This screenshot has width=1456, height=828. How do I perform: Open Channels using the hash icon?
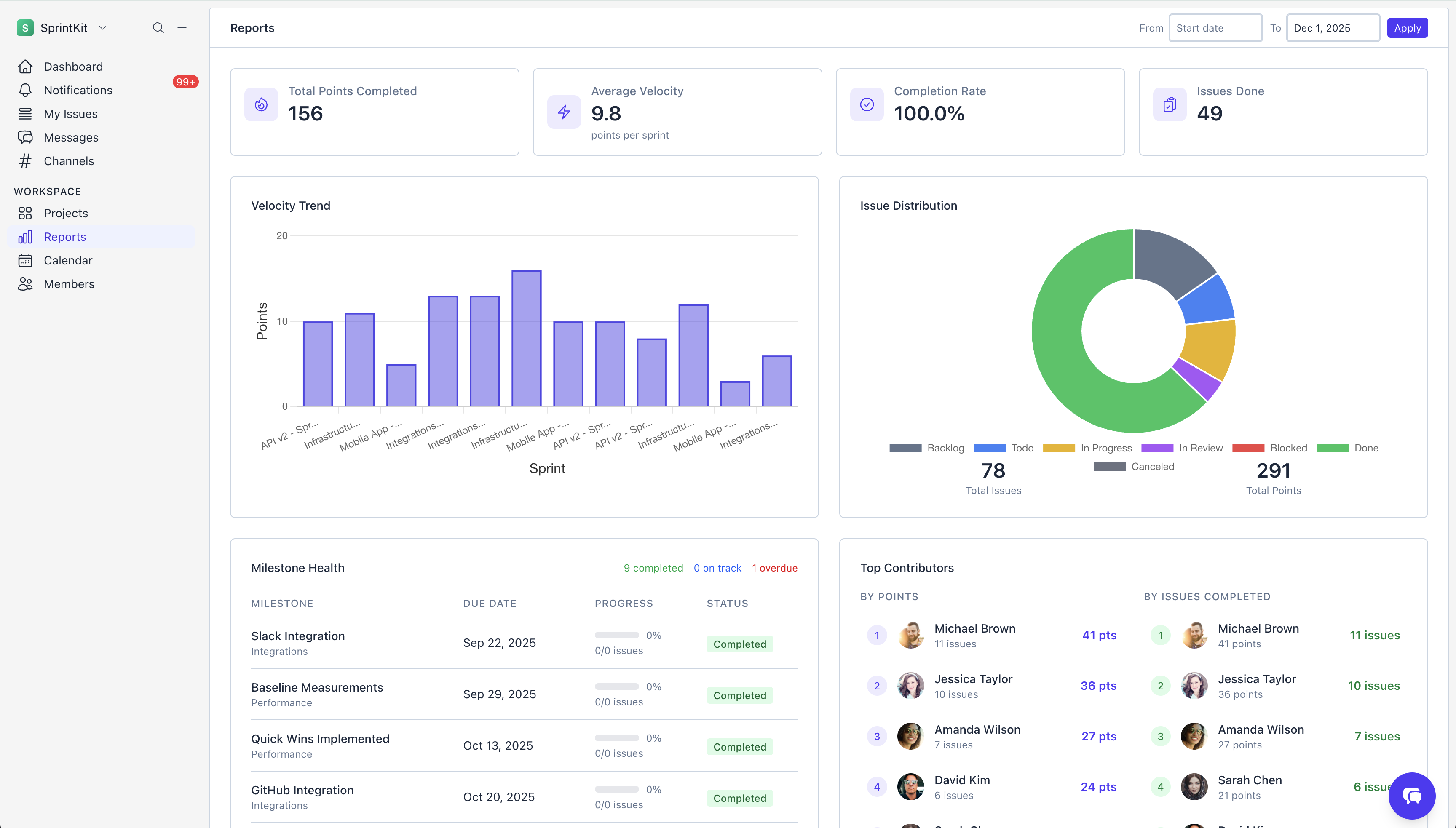point(26,161)
